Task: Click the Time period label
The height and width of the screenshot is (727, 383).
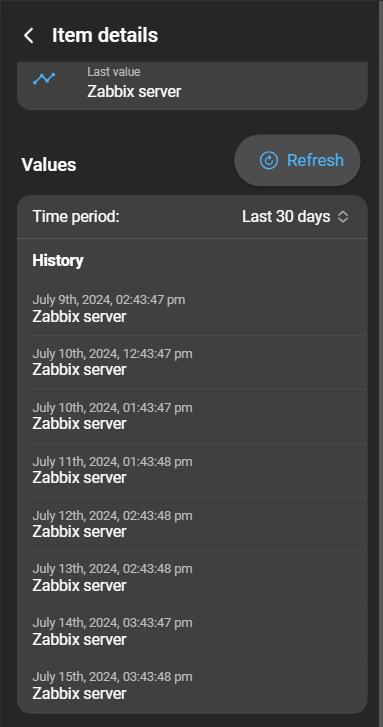Action: (x=76, y=217)
